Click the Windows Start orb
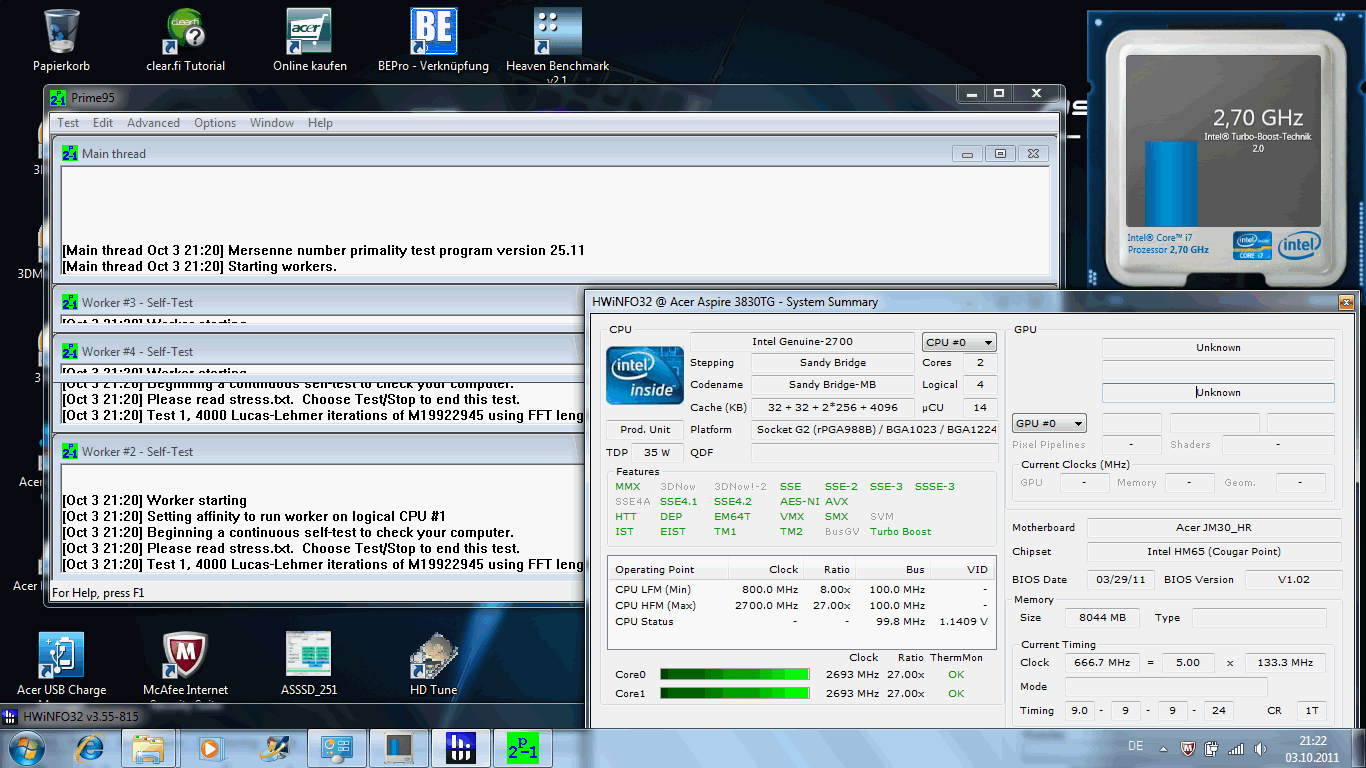The height and width of the screenshot is (768, 1366). [x=26, y=748]
